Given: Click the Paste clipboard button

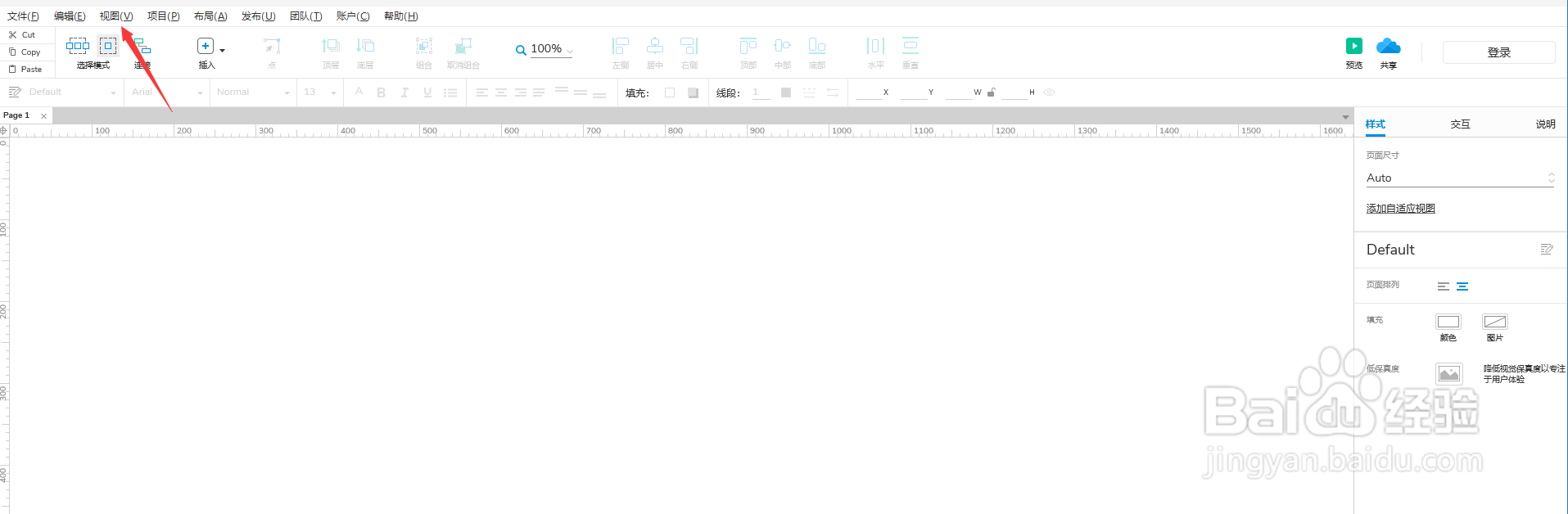Looking at the screenshot, I should 25,70.
